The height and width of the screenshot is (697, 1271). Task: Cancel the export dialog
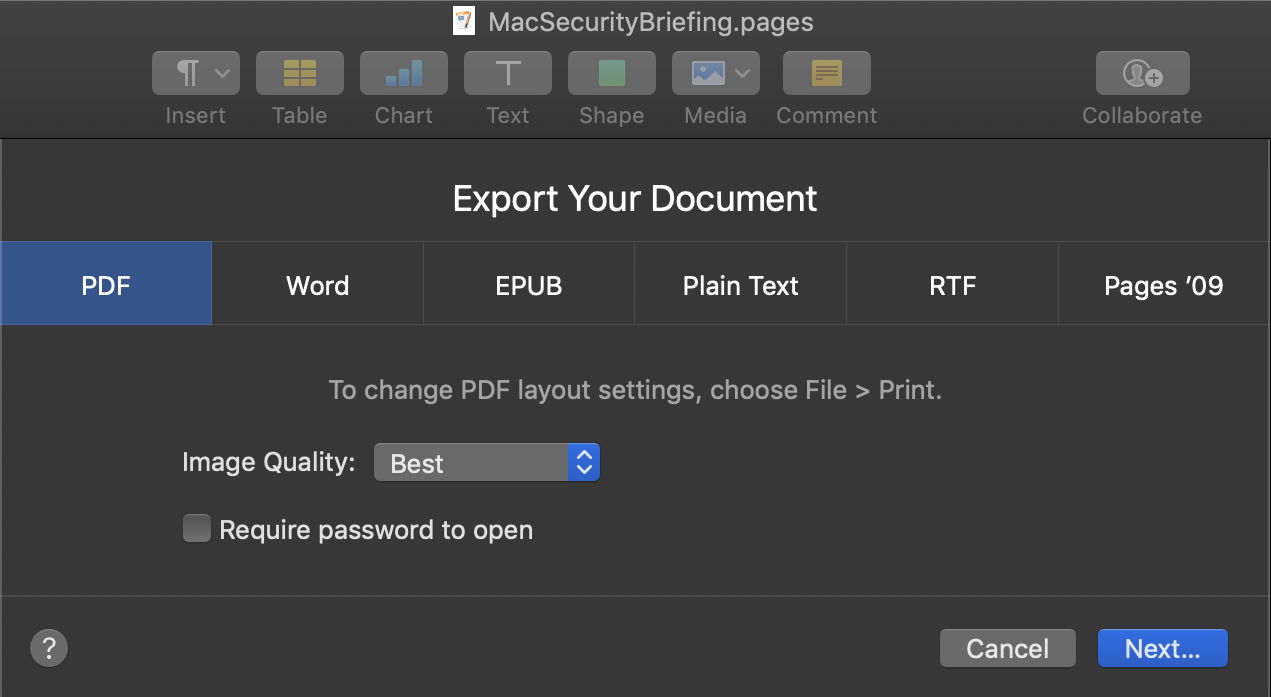click(1007, 648)
